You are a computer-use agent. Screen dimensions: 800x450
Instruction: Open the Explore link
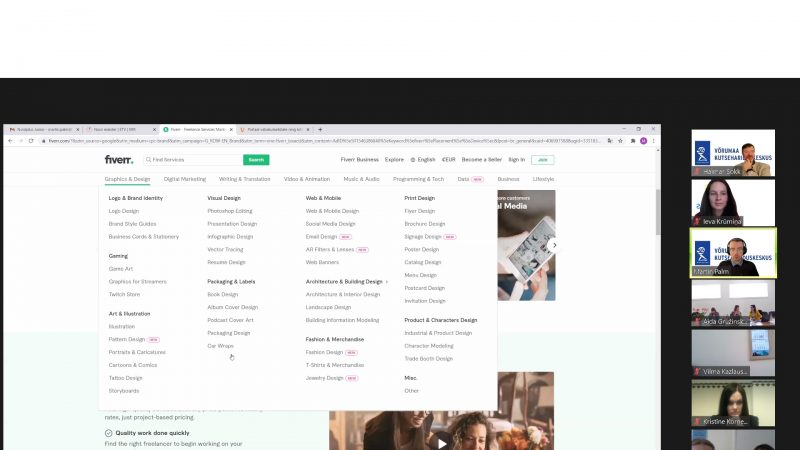tap(394, 160)
